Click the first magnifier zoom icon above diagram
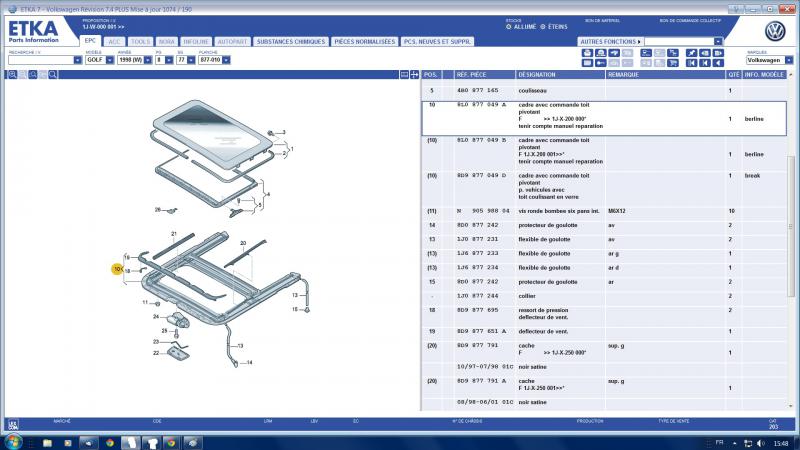The image size is (800, 450). (x=12, y=74)
